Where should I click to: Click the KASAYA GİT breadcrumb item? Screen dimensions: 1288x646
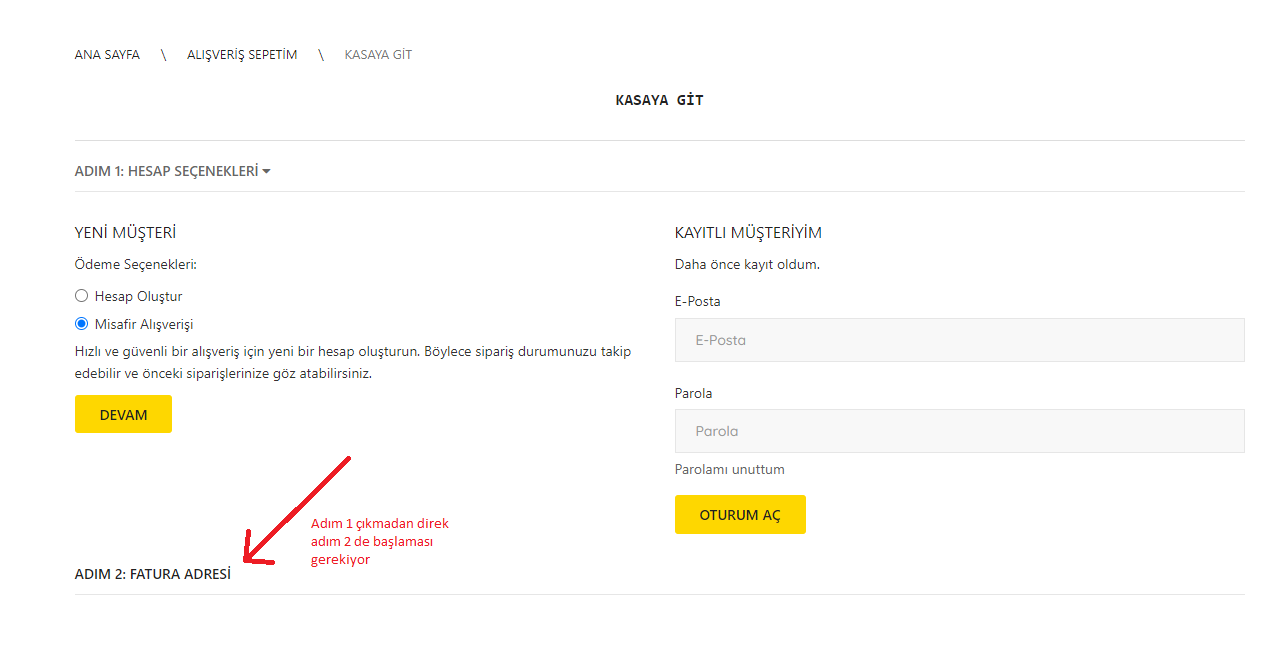tap(378, 54)
